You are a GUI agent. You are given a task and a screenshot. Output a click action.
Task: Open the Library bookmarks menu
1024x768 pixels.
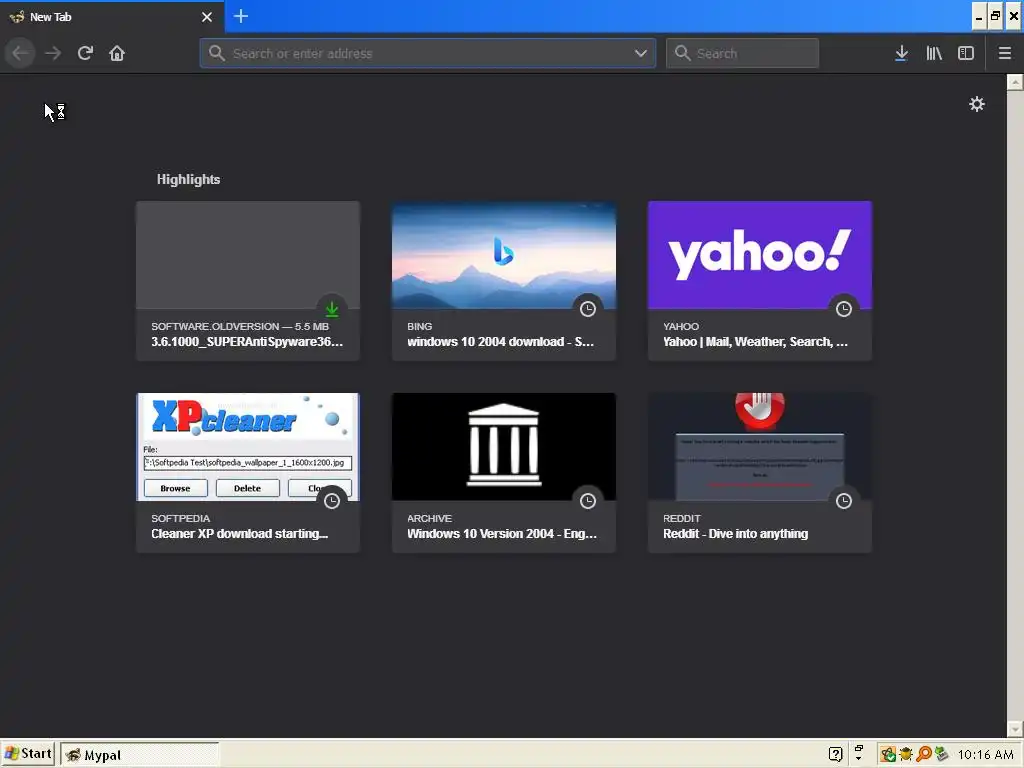pos(934,53)
